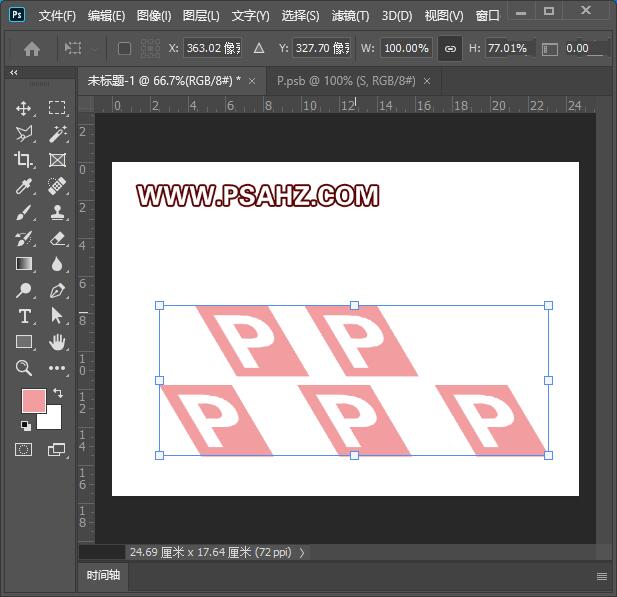Toggle relative positioning triangle icon
Viewport: 617px width, 597px height.
[259, 48]
